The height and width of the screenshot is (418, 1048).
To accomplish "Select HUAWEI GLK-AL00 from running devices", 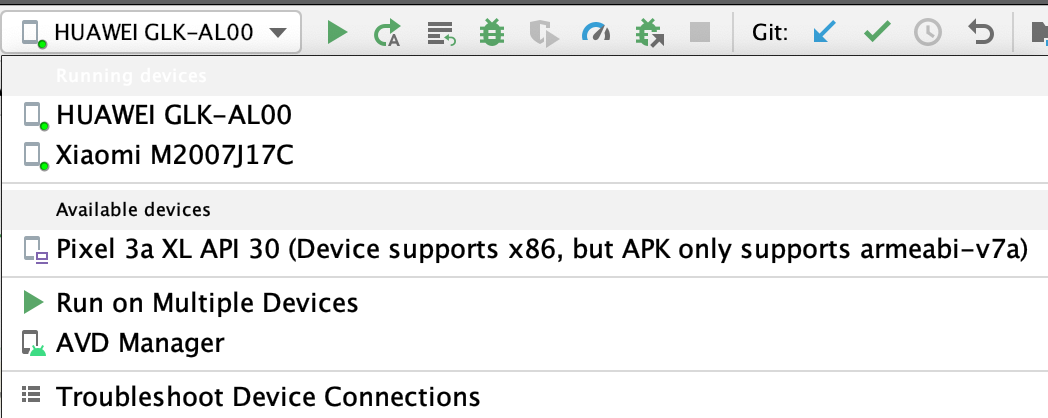I will 174,115.
